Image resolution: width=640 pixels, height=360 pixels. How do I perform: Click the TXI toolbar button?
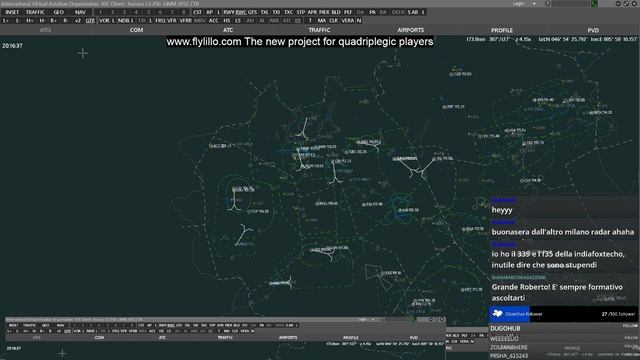coord(276,12)
